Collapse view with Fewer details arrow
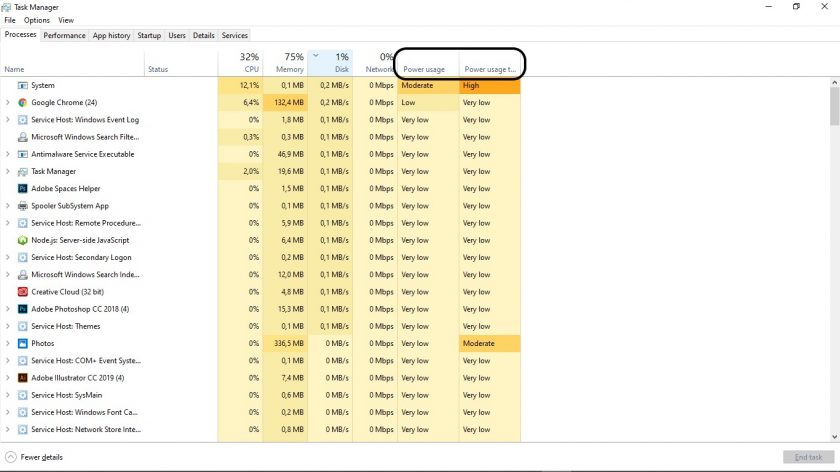The width and height of the screenshot is (840, 472). point(11,457)
